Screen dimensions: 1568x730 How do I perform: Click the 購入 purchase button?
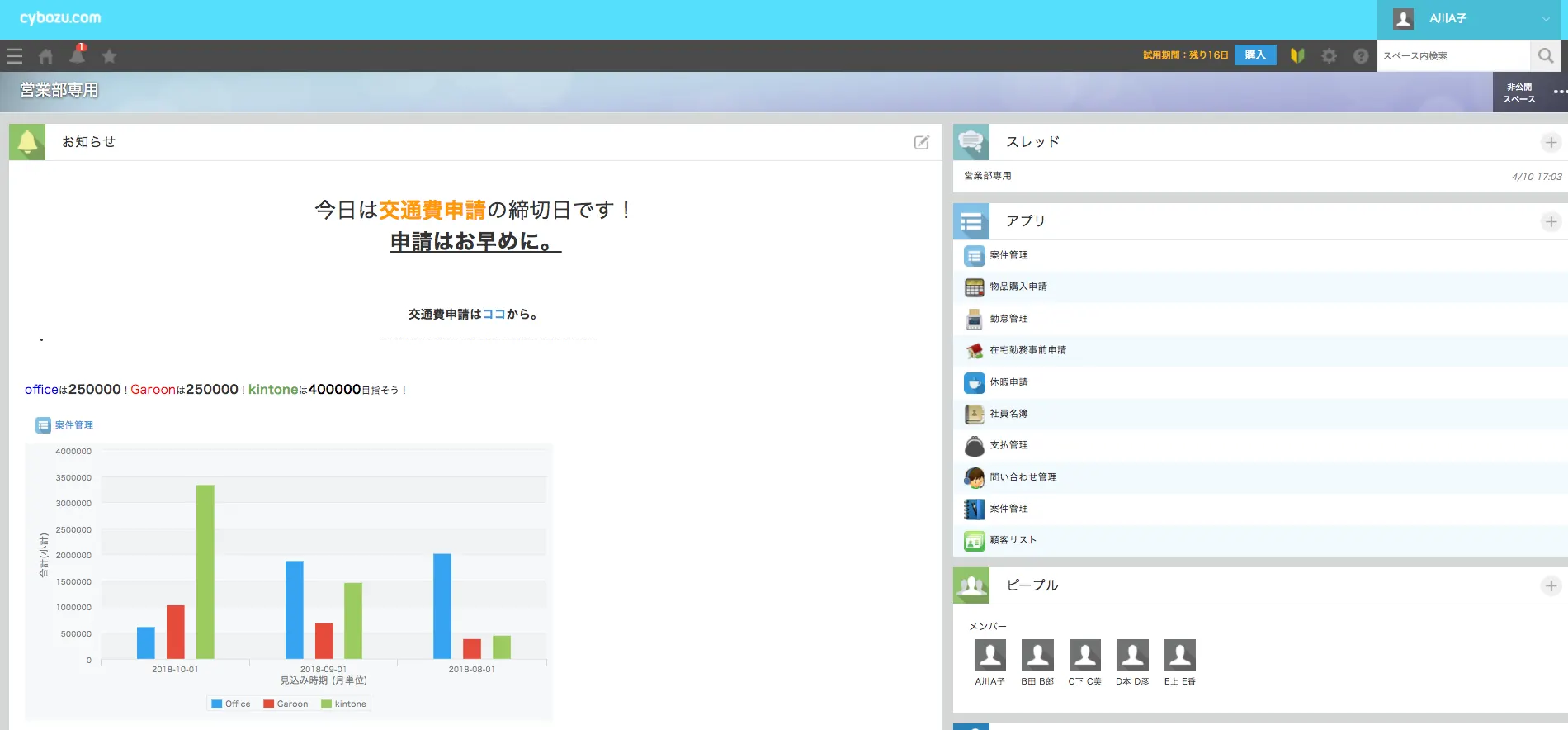[1255, 55]
